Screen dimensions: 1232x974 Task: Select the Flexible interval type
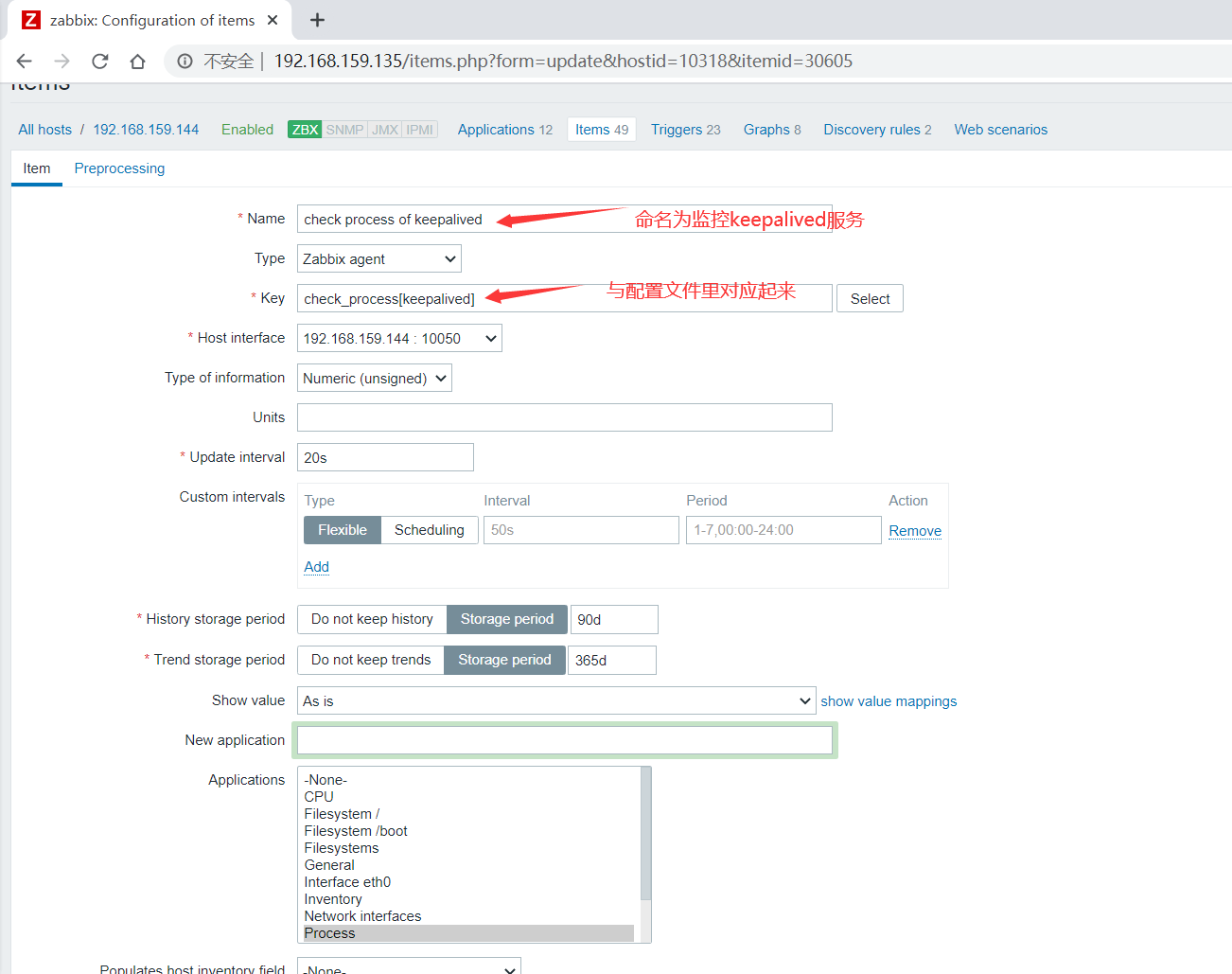(343, 530)
